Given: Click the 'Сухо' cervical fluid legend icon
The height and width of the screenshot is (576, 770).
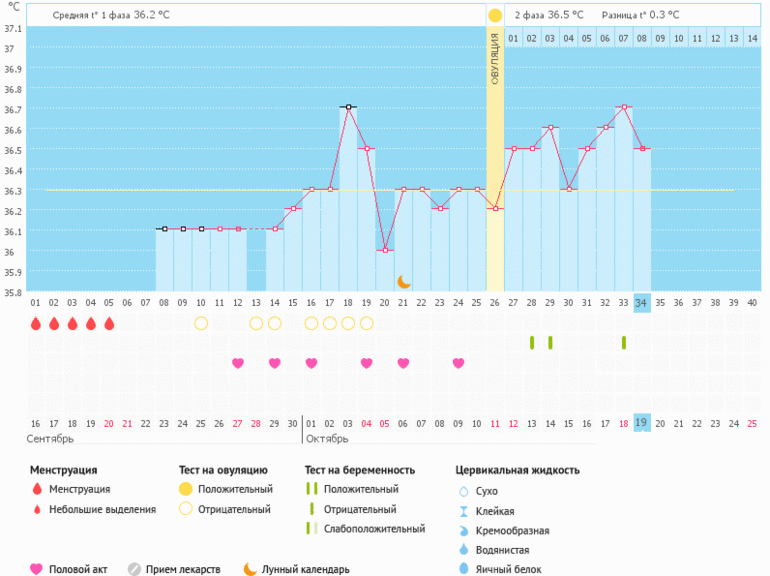Looking at the screenshot, I should pyautogui.click(x=462, y=491).
